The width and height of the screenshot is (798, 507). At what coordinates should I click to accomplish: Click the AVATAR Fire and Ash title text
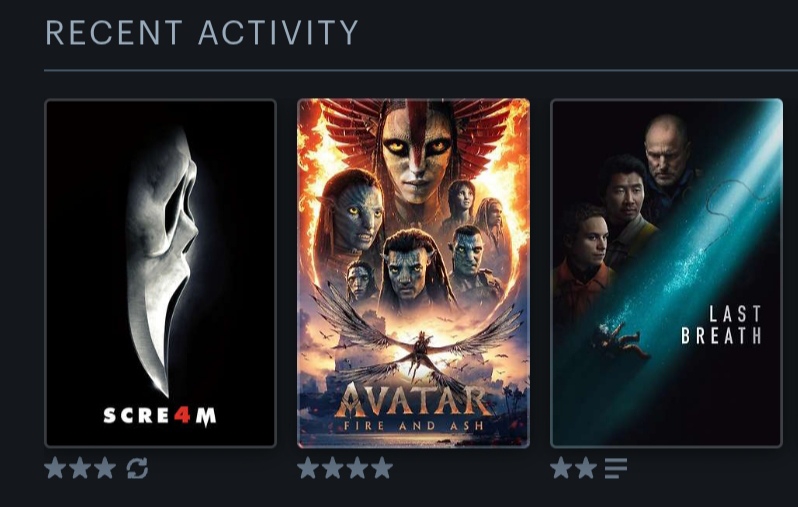click(413, 407)
